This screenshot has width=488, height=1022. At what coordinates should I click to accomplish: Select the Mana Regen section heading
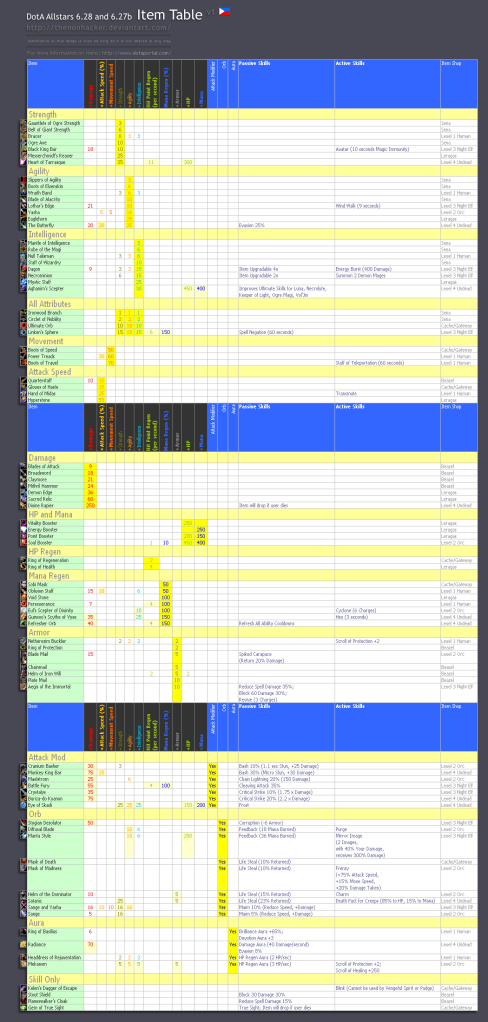(48, 576)
